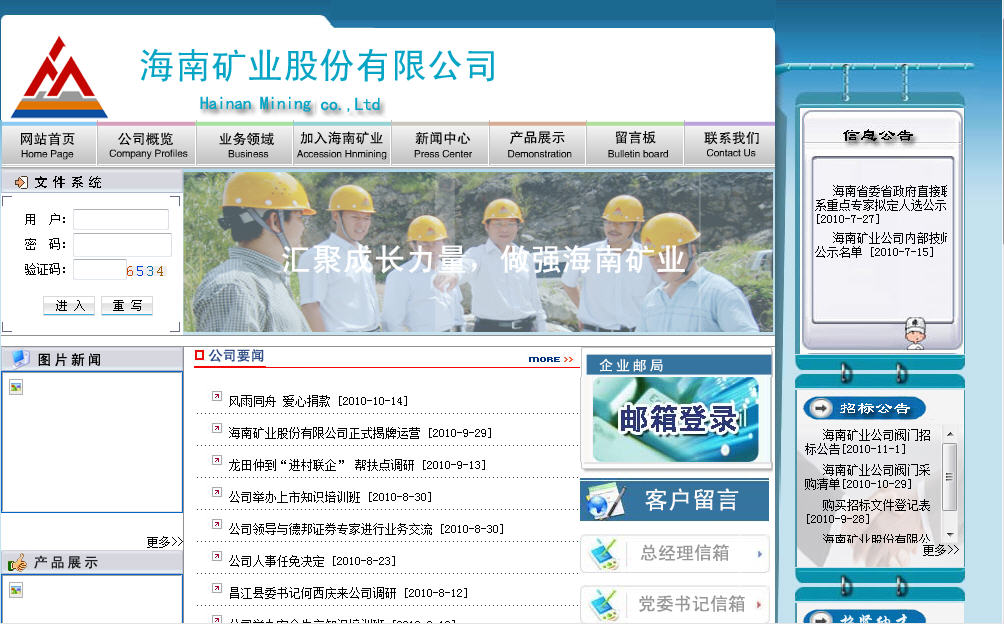1004x625 pixels.
Task: Open the 公司概览 Company Profiles menu
Action: (147, 145)
